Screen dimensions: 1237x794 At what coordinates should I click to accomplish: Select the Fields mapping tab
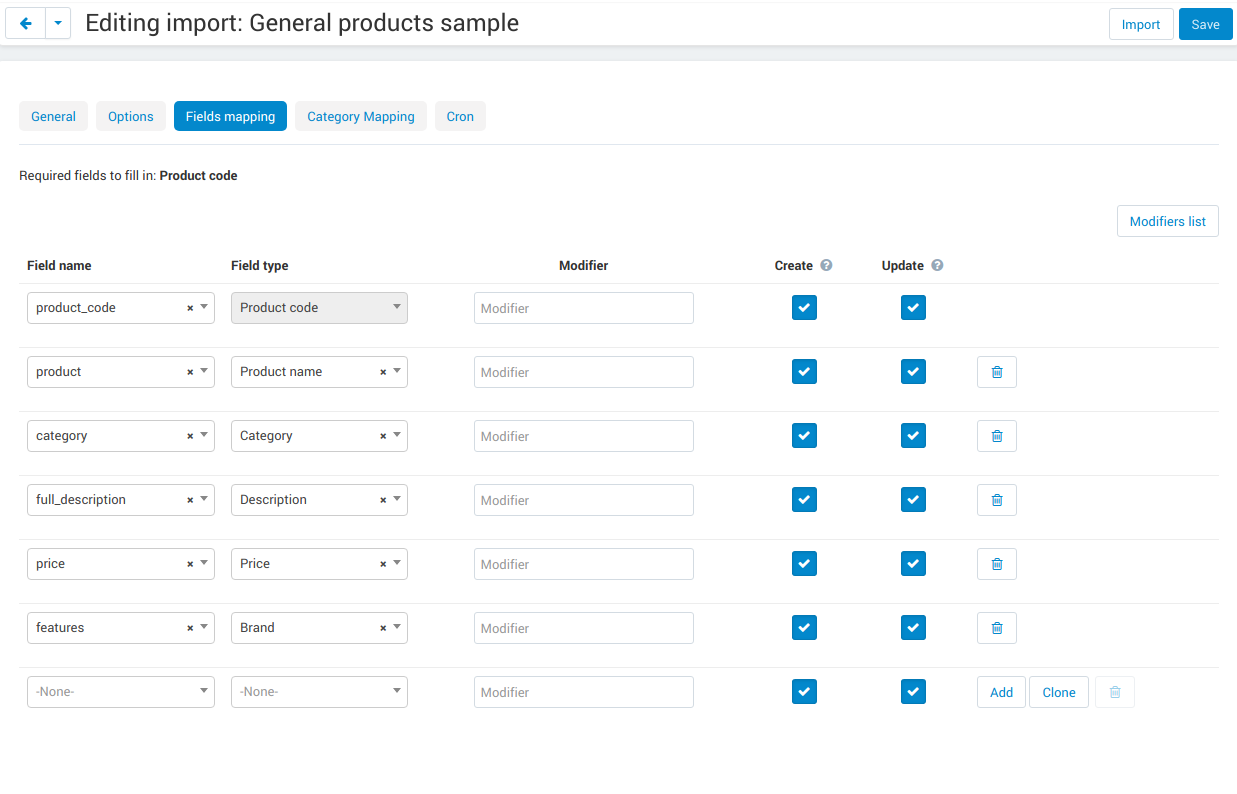(x=230, y=116)
